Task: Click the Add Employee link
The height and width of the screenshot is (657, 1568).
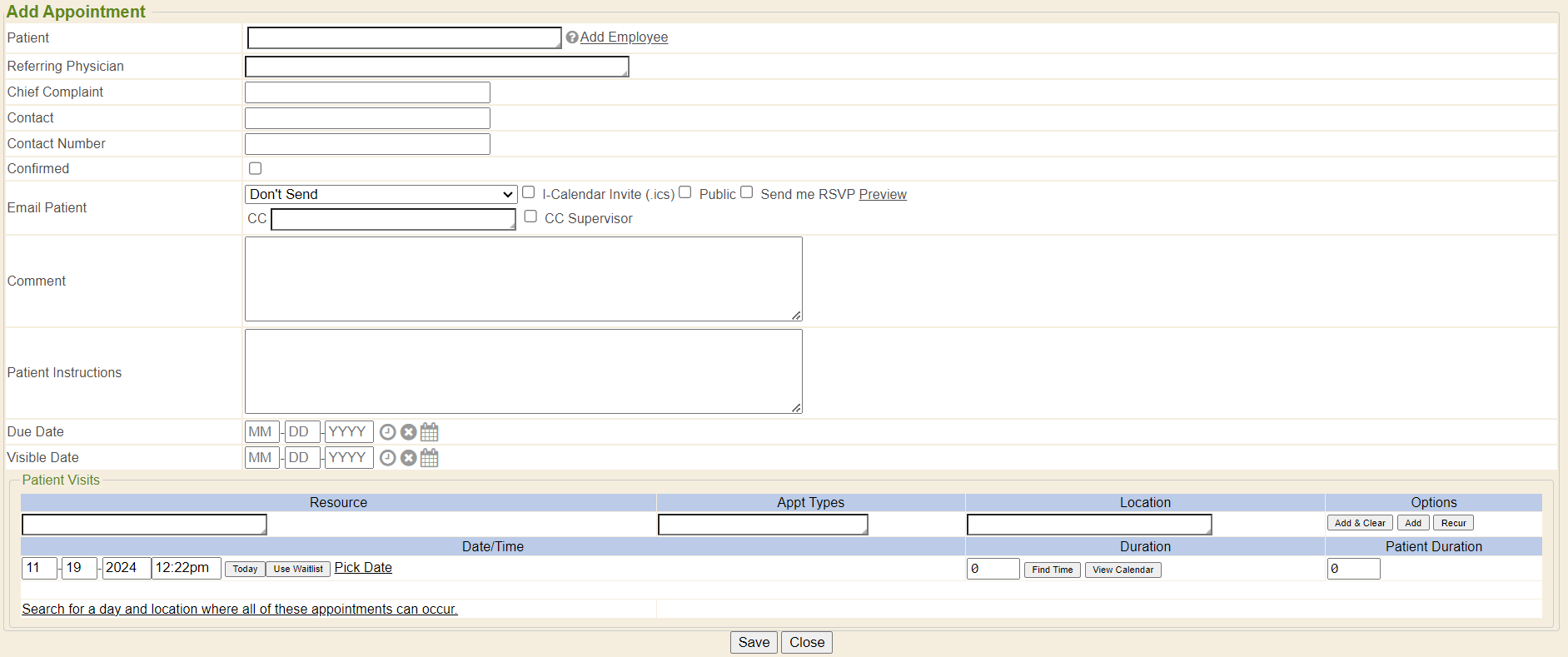Action: [624, 37]
